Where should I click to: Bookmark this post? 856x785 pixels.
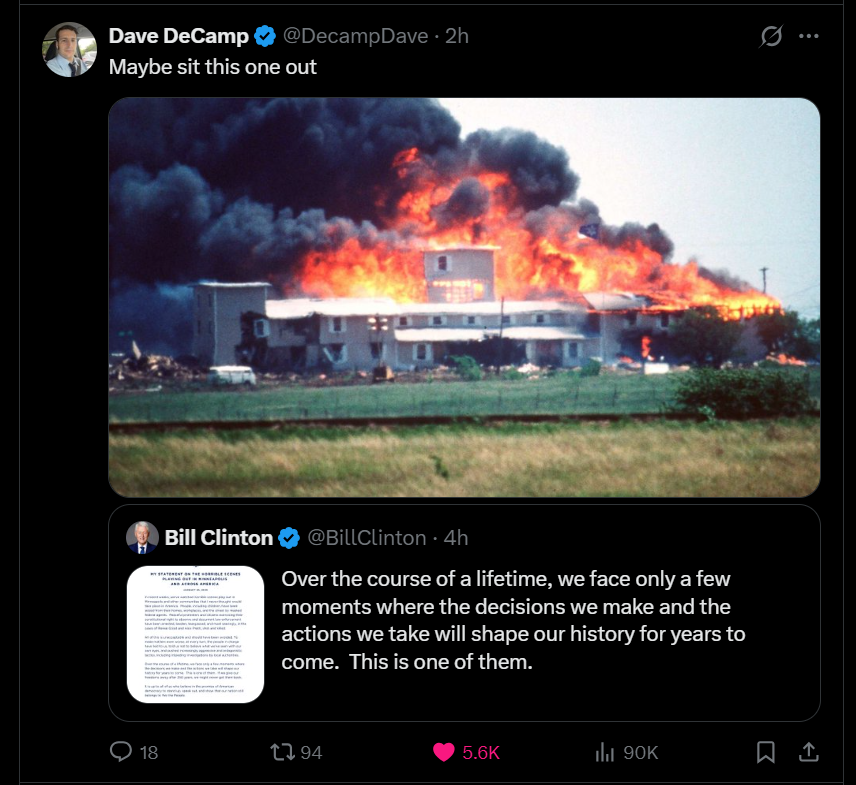[x=765, y=751]
